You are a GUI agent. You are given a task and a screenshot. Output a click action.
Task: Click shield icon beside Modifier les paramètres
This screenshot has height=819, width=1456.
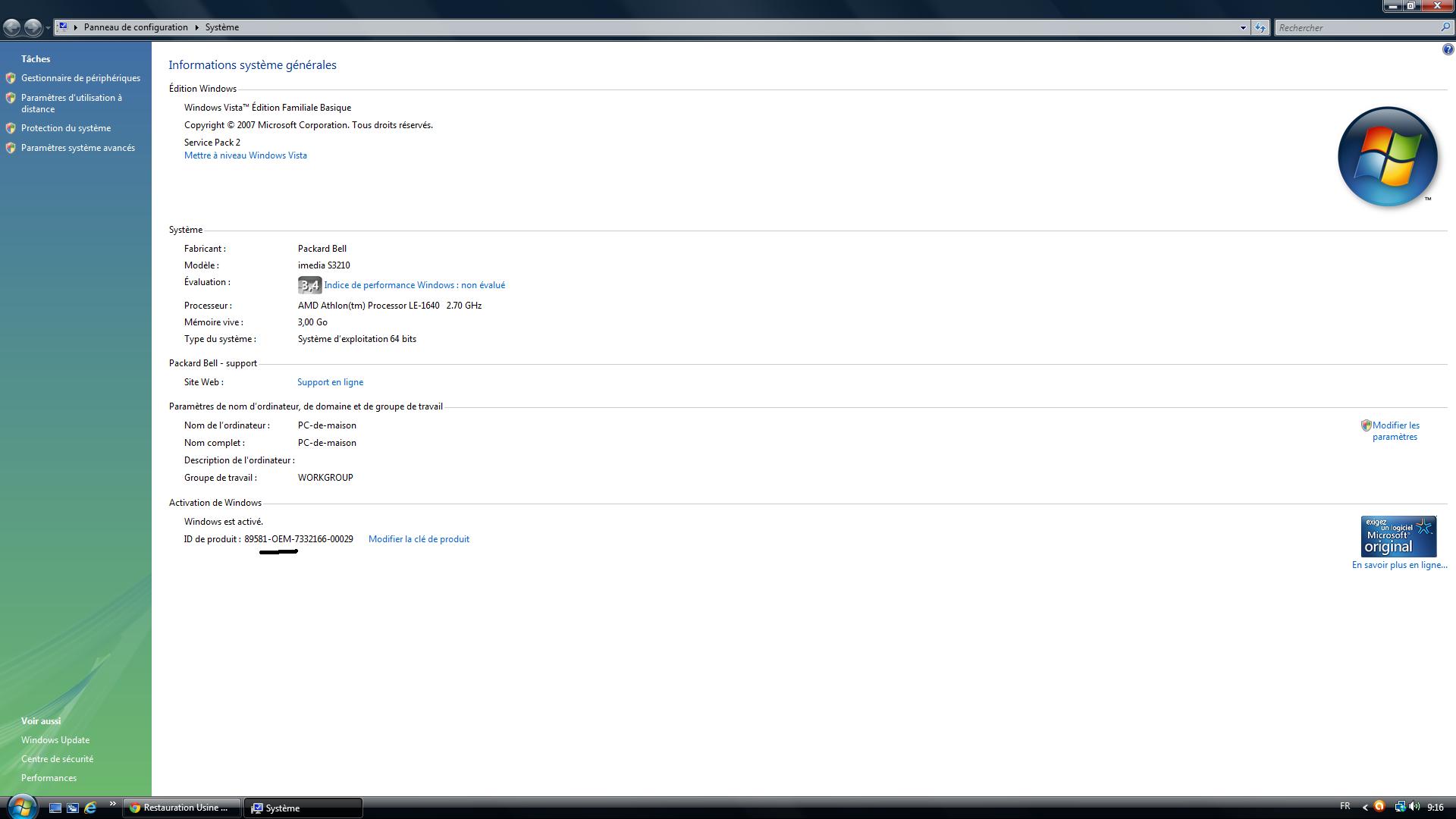tap(1366, 425)
